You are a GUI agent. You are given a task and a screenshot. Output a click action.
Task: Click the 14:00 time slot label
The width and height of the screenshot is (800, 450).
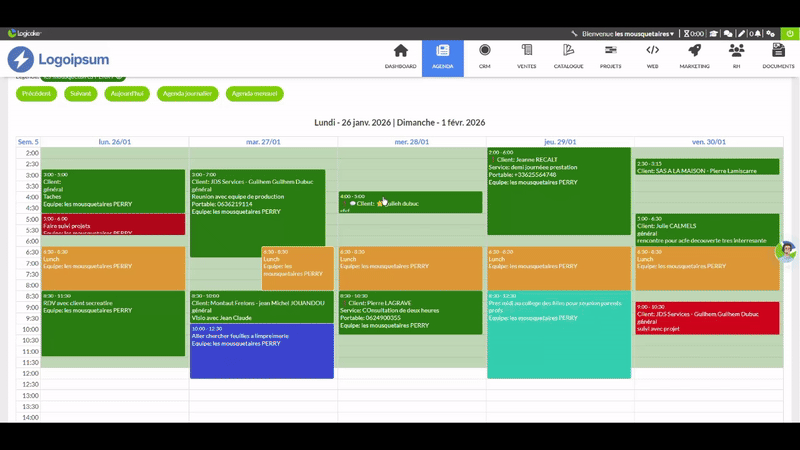tap(31, 417)
